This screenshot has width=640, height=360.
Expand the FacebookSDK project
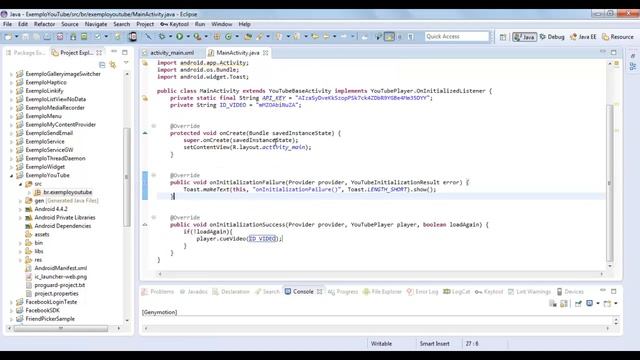tap(11, 311)
